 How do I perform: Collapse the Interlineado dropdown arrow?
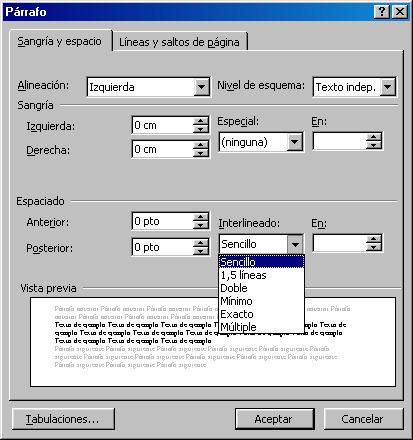[x=295, y=244]
